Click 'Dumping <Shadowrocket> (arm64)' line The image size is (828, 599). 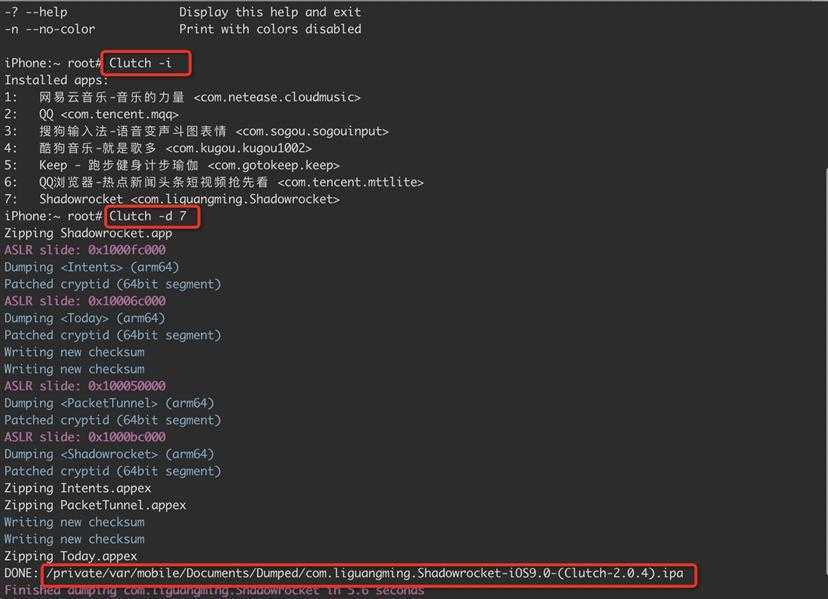pos(109,454)
